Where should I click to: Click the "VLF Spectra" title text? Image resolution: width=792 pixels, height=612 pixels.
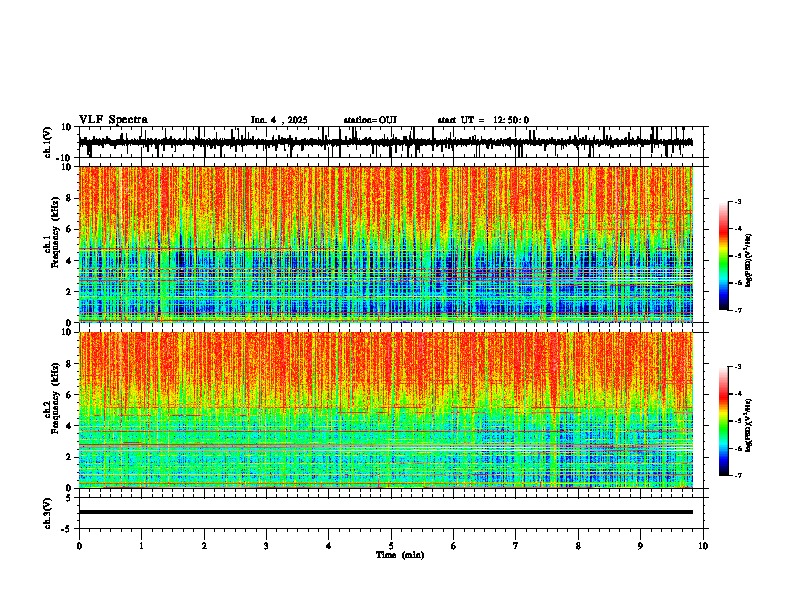[113, 120]
